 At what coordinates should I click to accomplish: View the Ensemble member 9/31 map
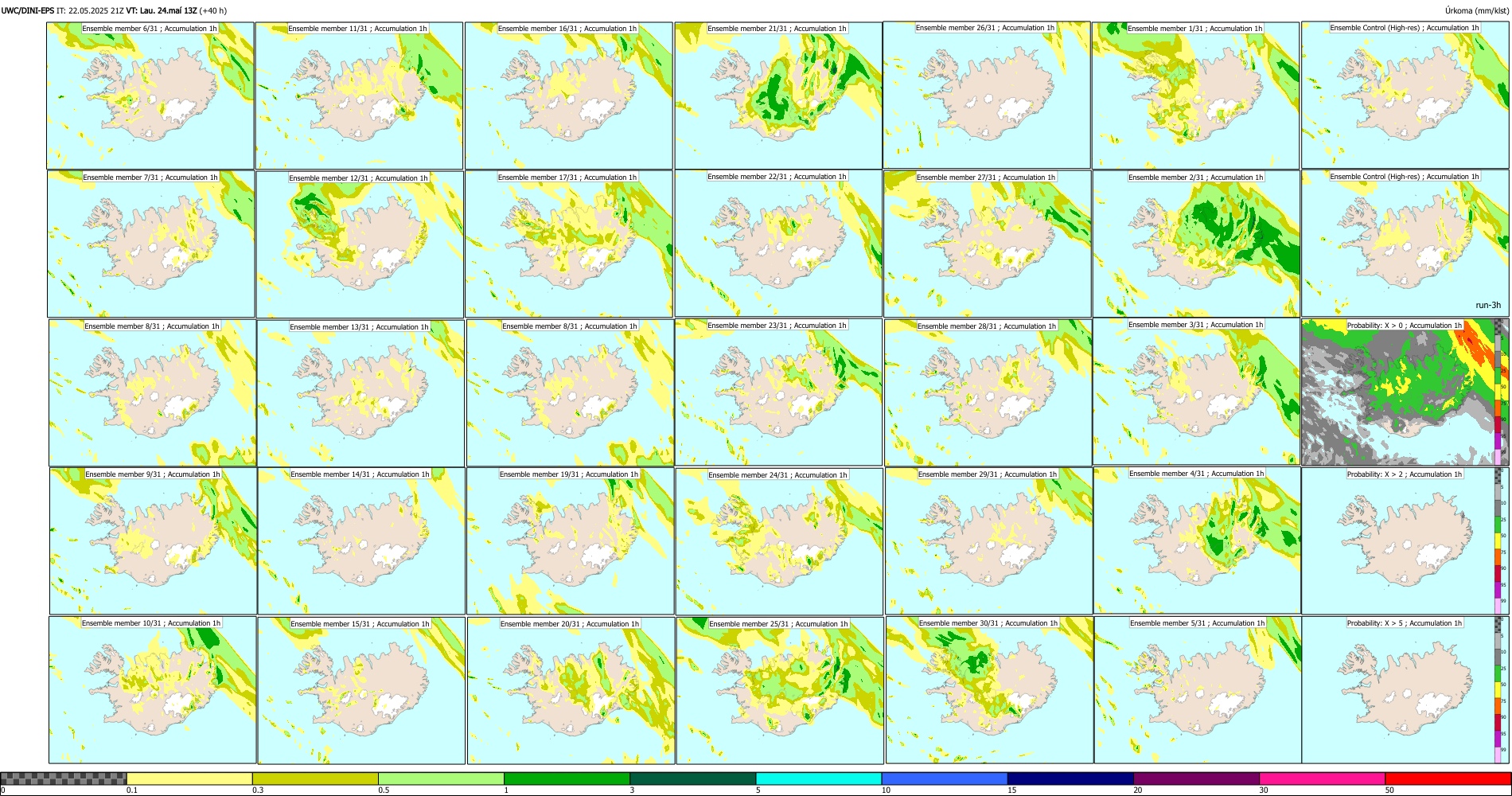154,541
